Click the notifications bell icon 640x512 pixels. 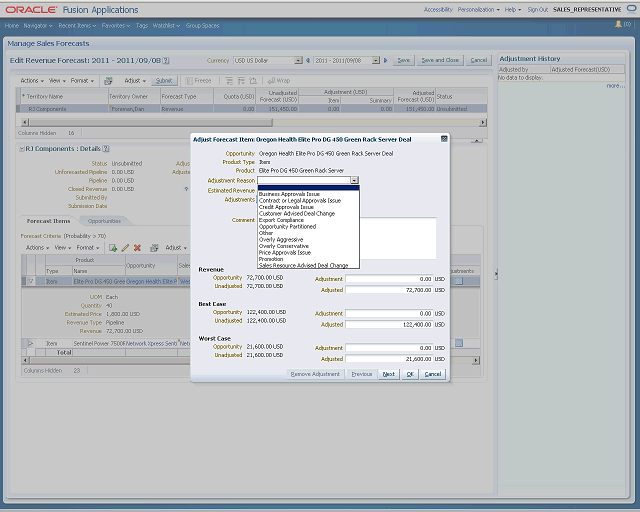coord(618,24)
